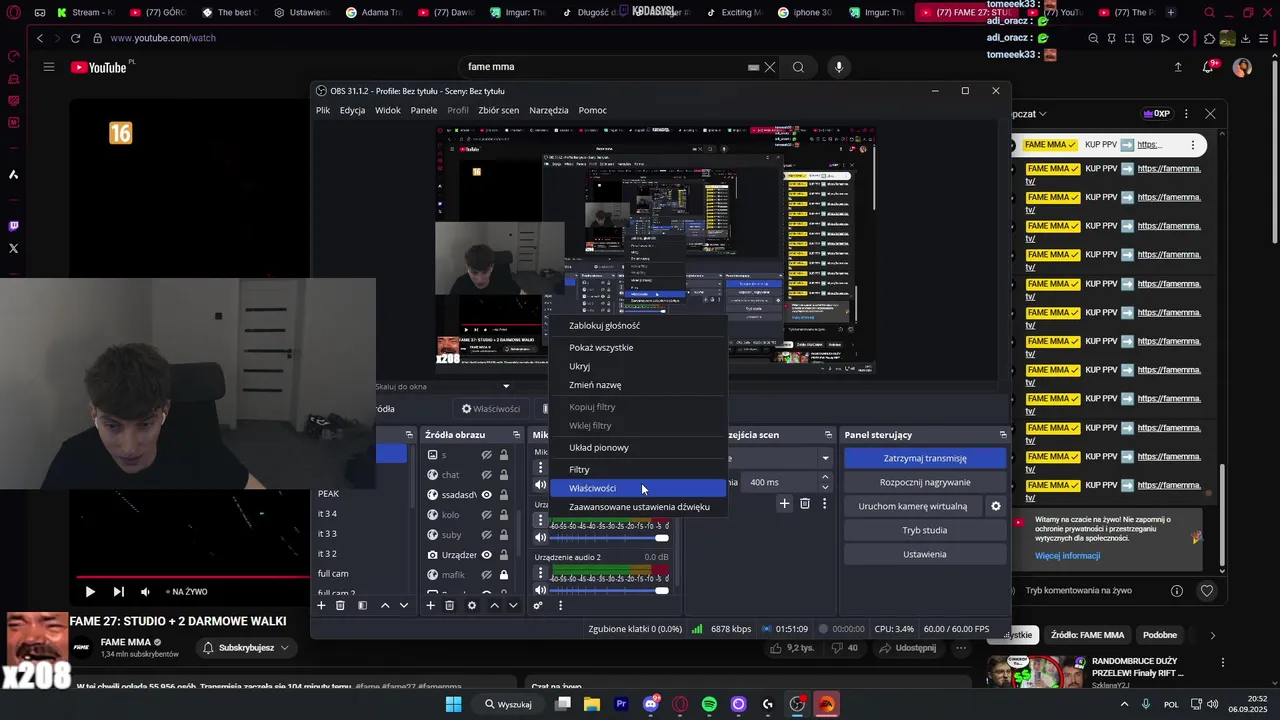Add a new scene with plus icon

[x=321, y=605]
